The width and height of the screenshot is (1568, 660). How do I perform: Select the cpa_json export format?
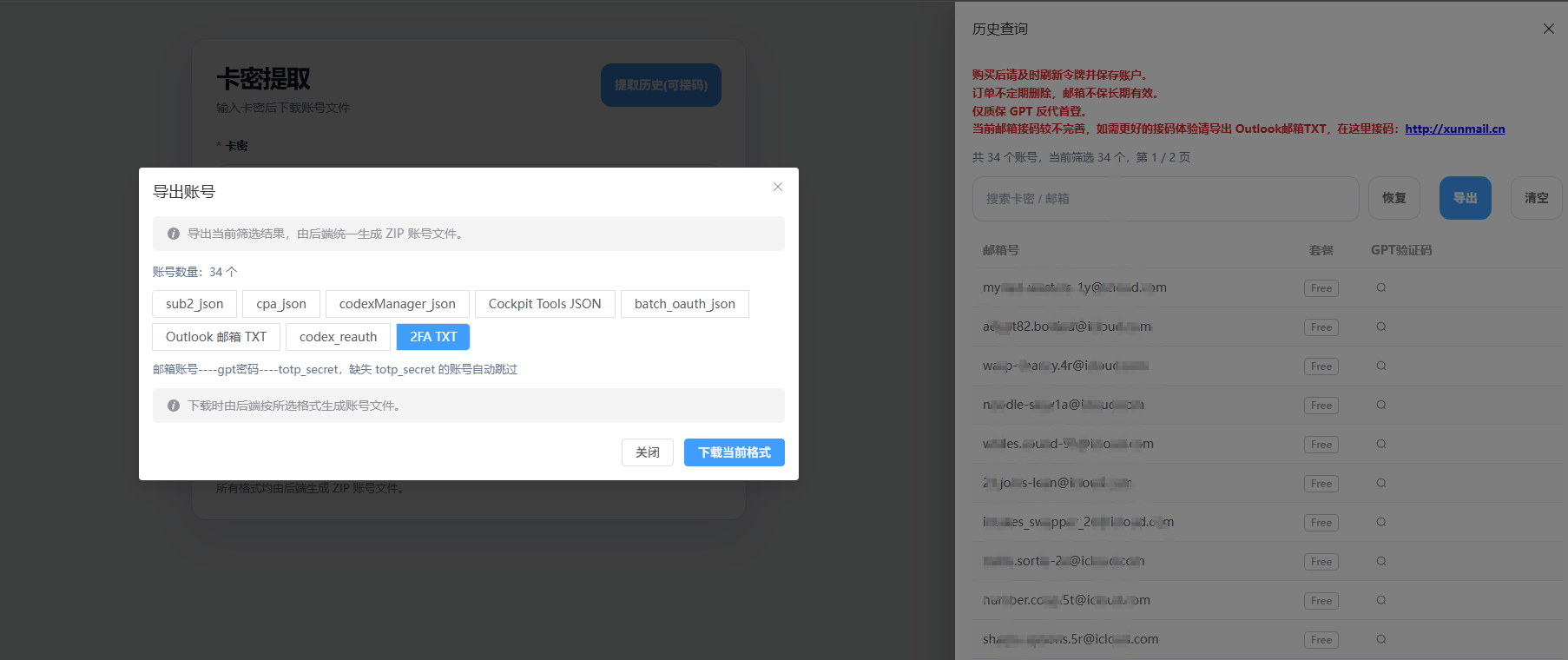pyautogui.click(x=281, y=304)
